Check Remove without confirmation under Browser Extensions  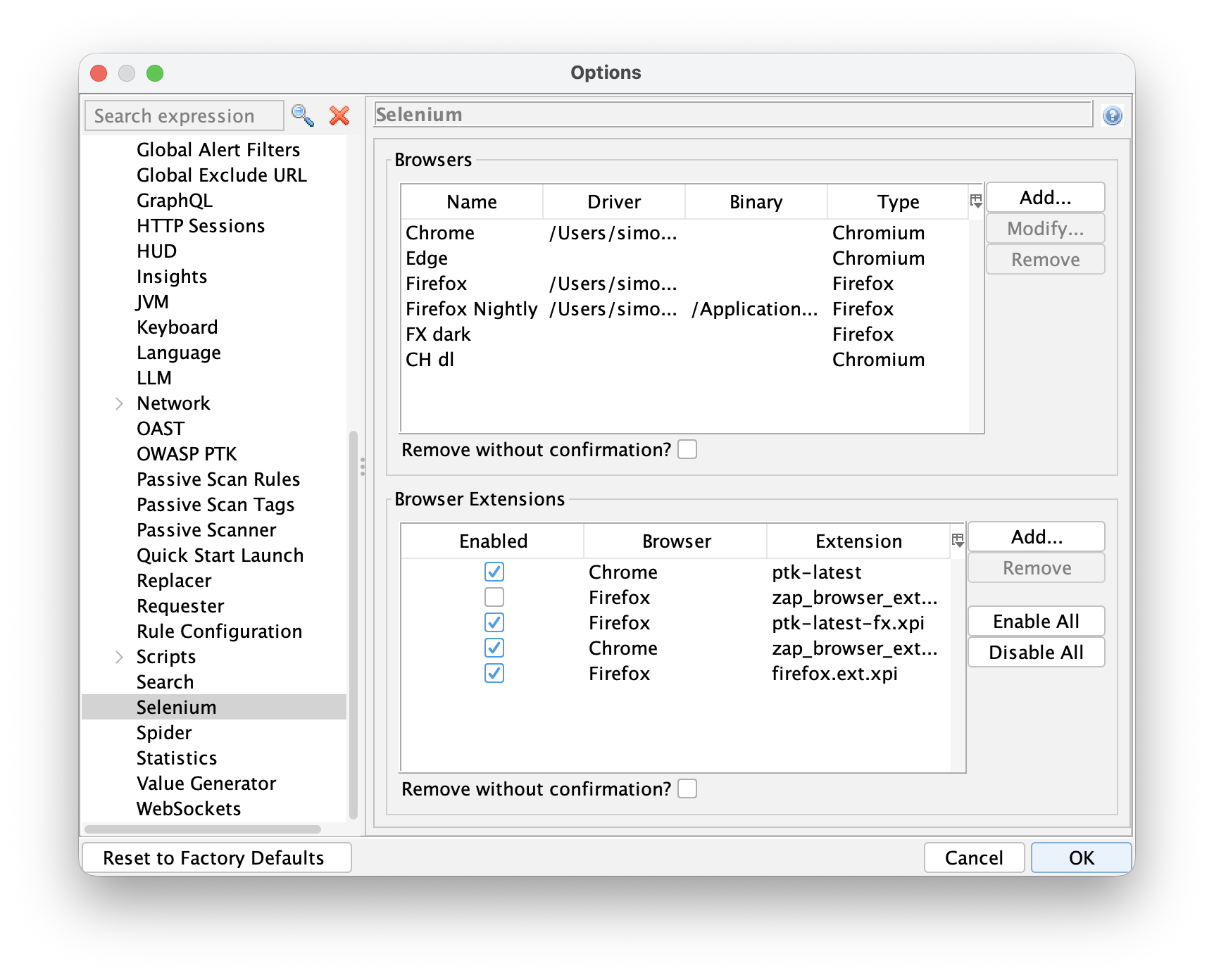tap(687, 789)
